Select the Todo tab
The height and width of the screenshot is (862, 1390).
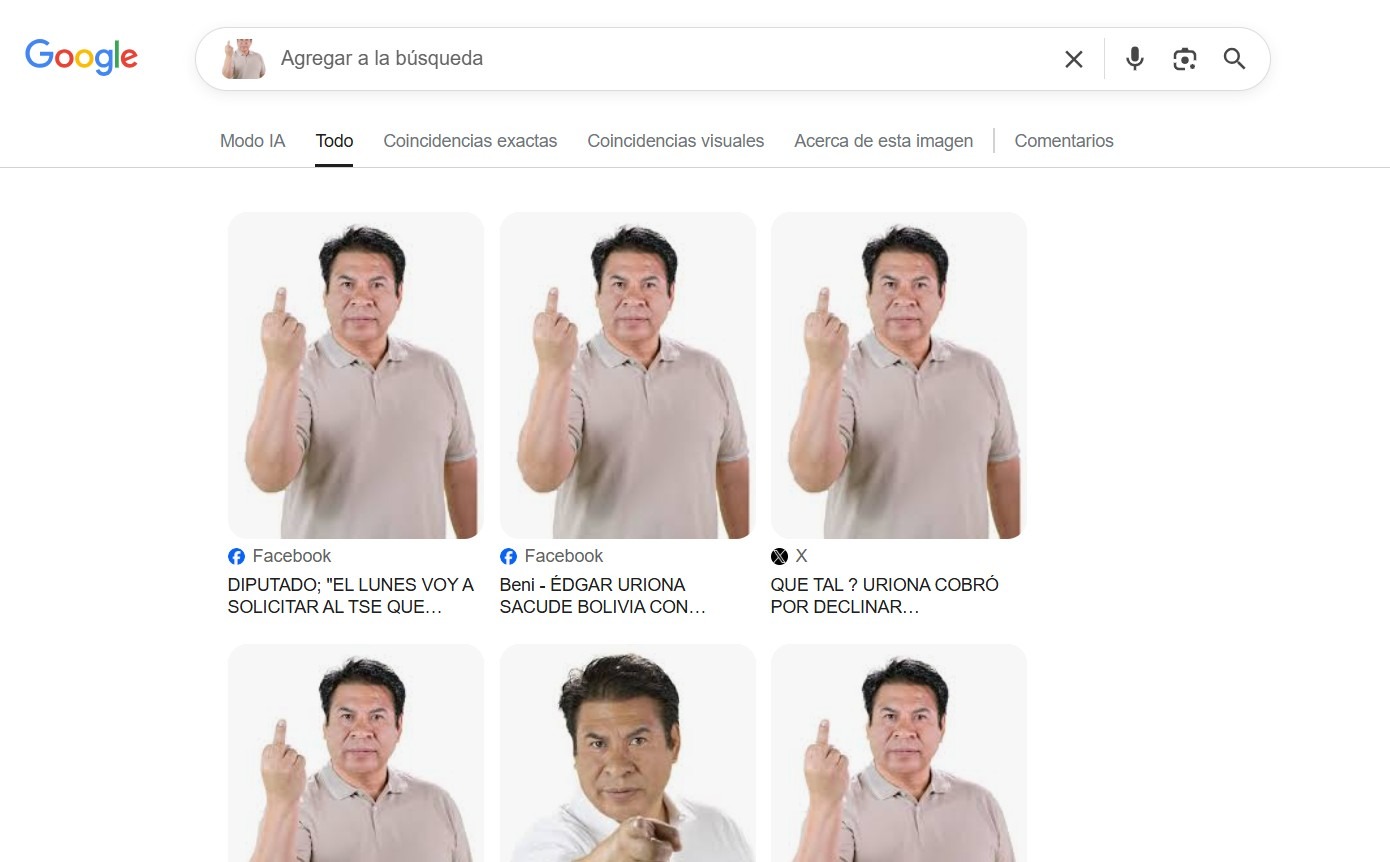click(x=334, y=141)
